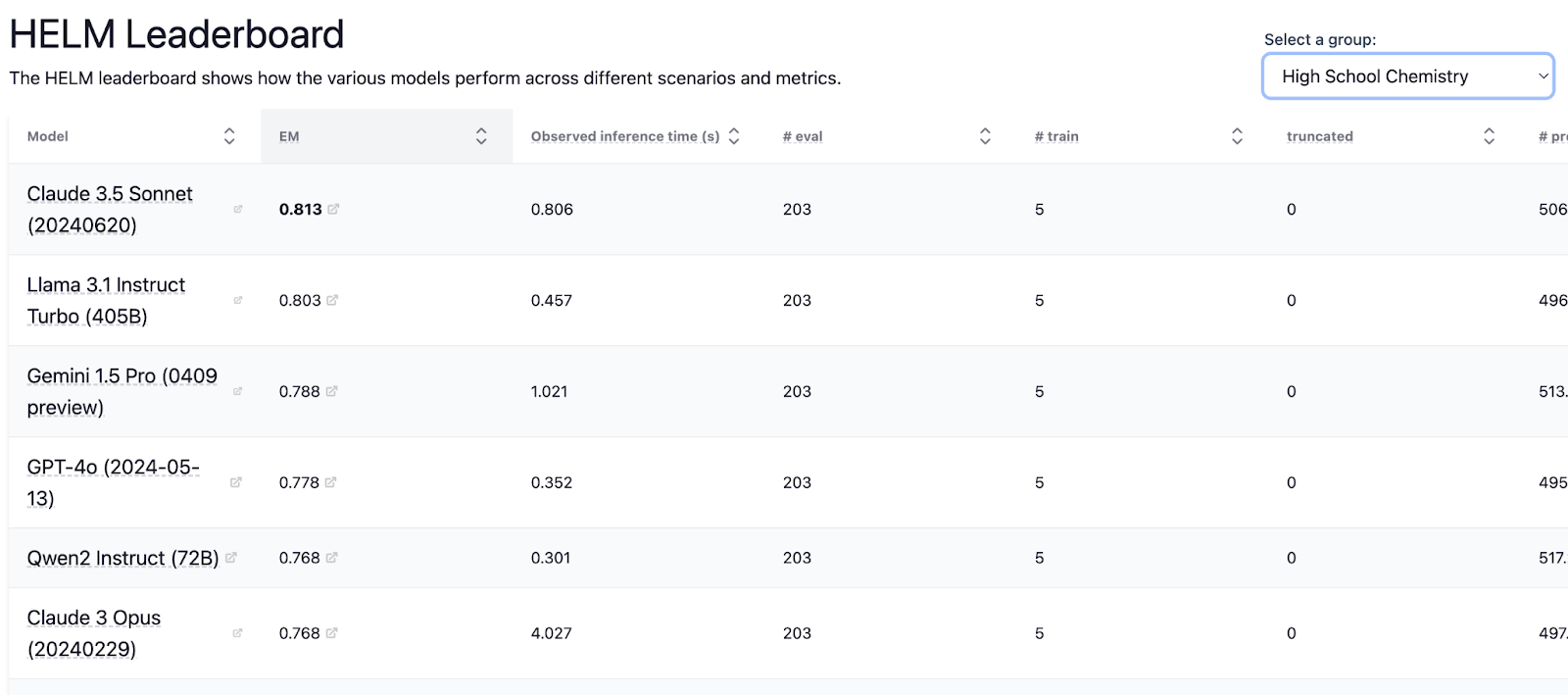Open the GPT-4o (2024-05-13) model link

[113, 483]
